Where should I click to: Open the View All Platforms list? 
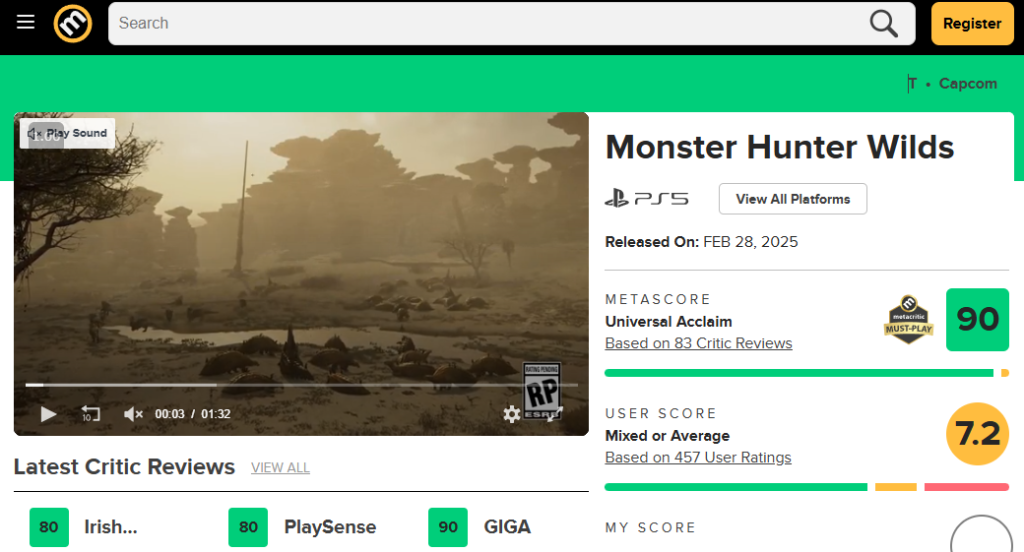coord(792,199)
